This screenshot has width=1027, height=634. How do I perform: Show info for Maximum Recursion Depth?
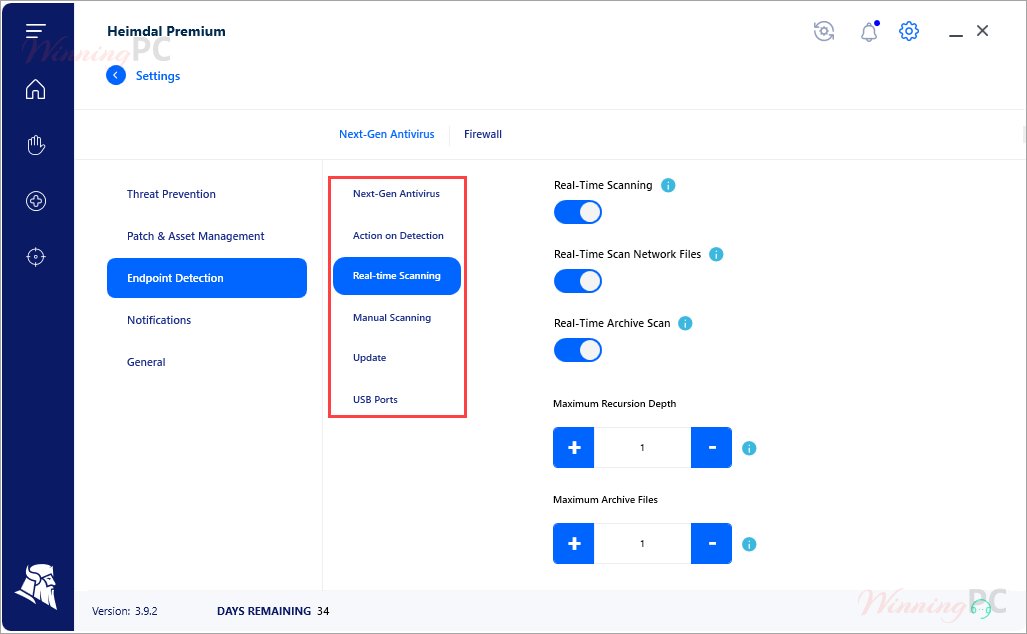click(749, 448)
